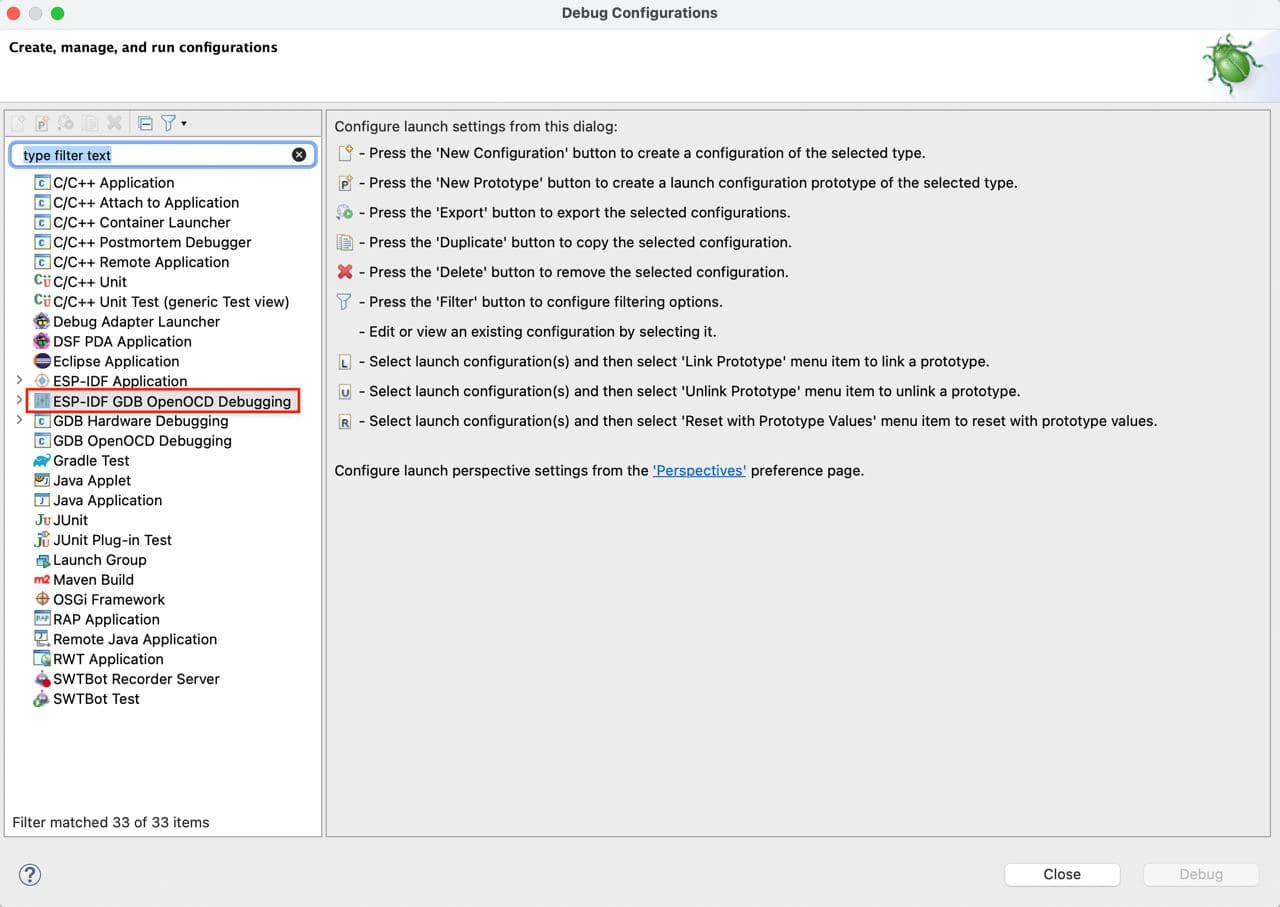The image size is (1280, 907).
Task: Click the Export configuration toolbar icon
Action: [66, 123]
